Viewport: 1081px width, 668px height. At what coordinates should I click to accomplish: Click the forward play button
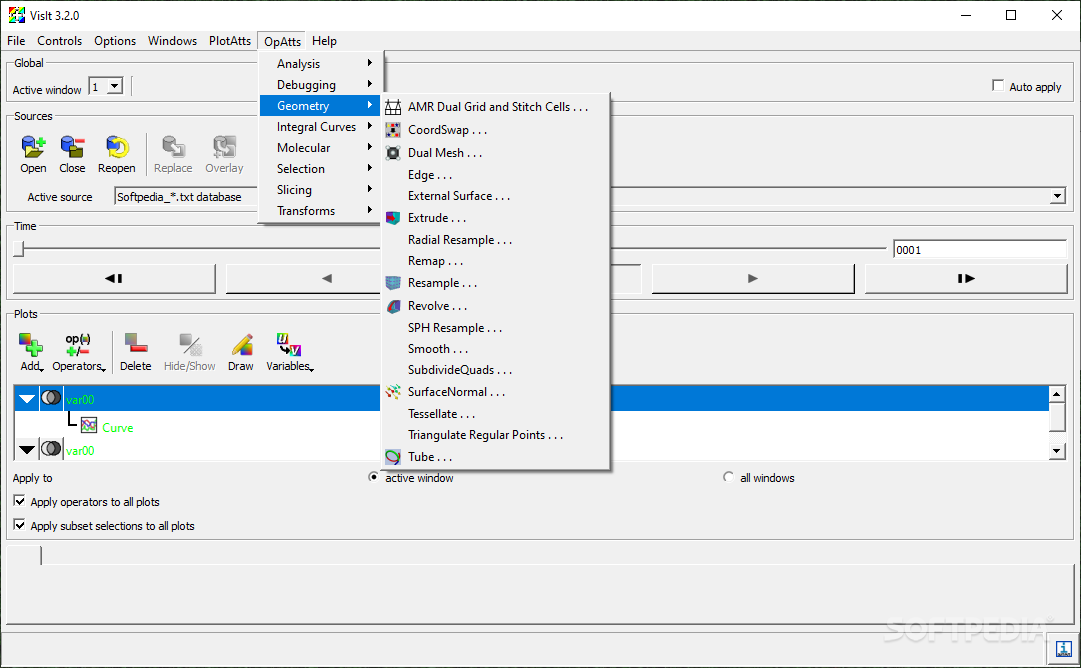(753, 279)
